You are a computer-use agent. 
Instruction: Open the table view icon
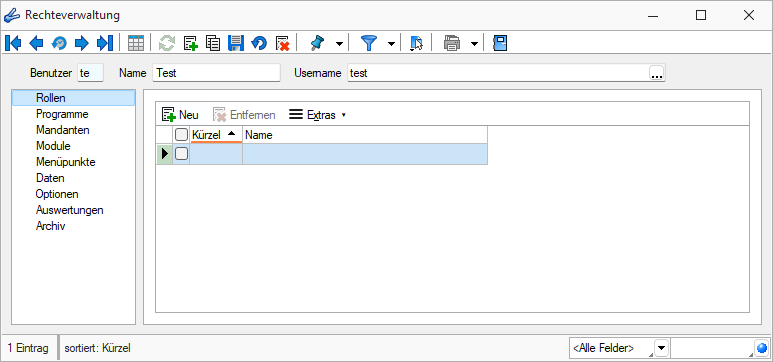(136, 43)
